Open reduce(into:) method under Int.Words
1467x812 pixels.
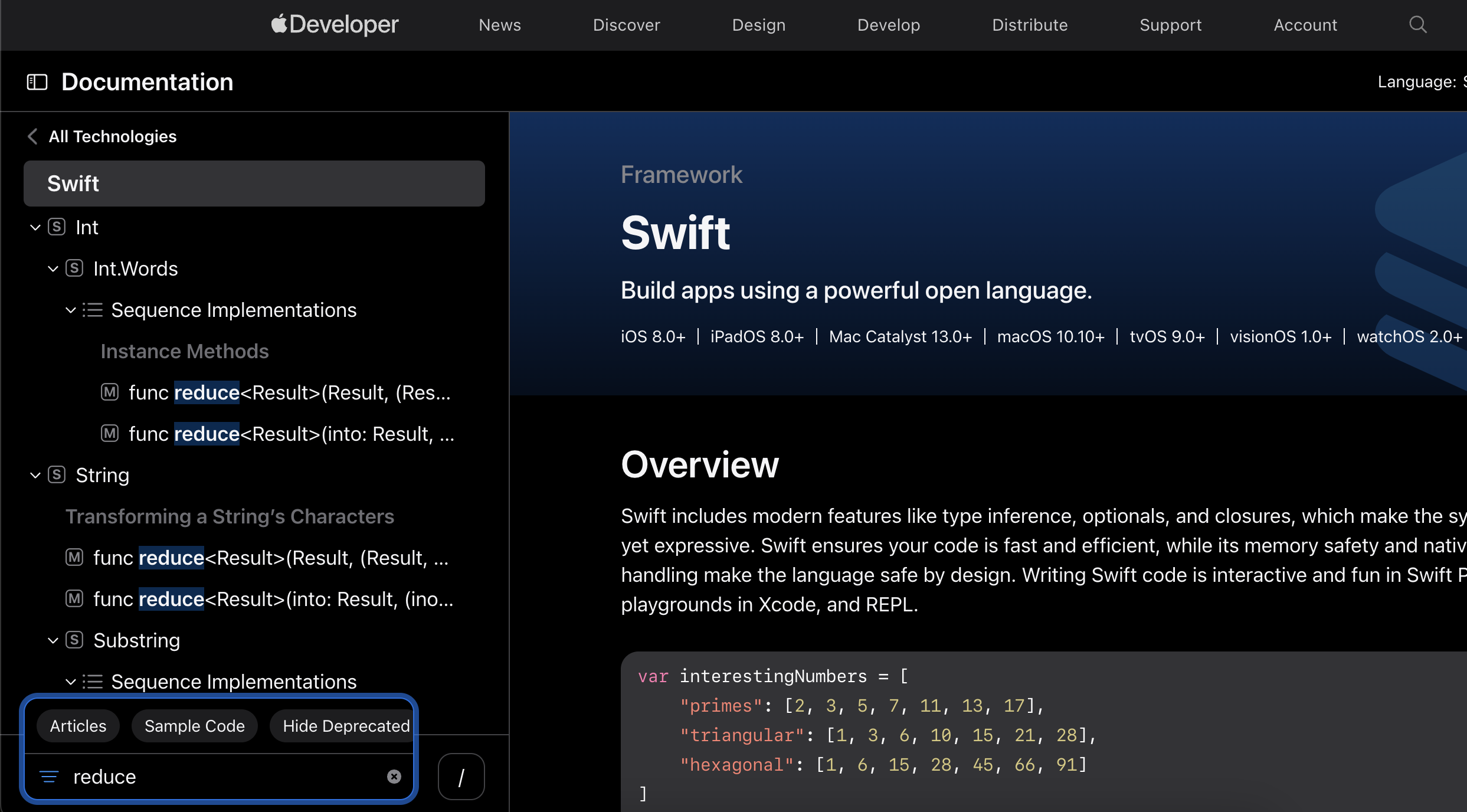pos(291,434)
